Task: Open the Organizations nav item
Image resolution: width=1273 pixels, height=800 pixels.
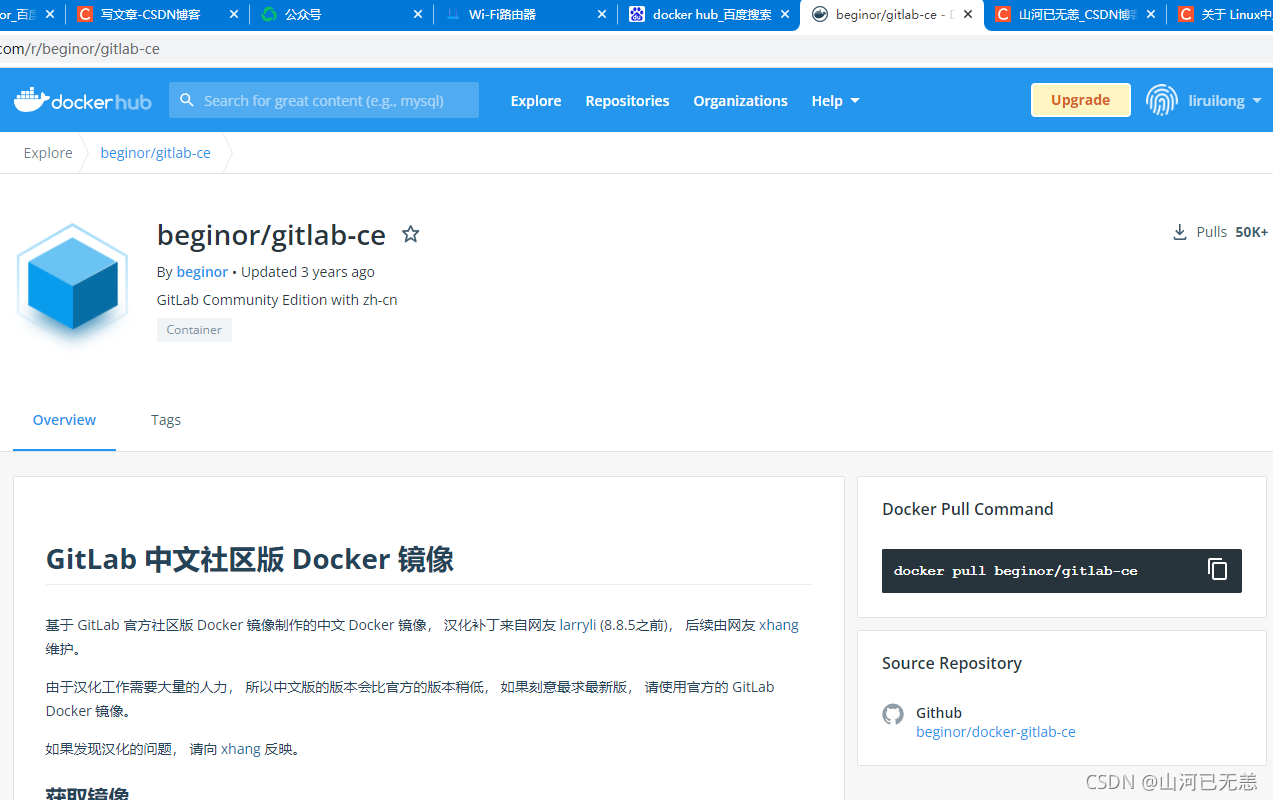Action: pyautogui.click(x=740, y=100)
